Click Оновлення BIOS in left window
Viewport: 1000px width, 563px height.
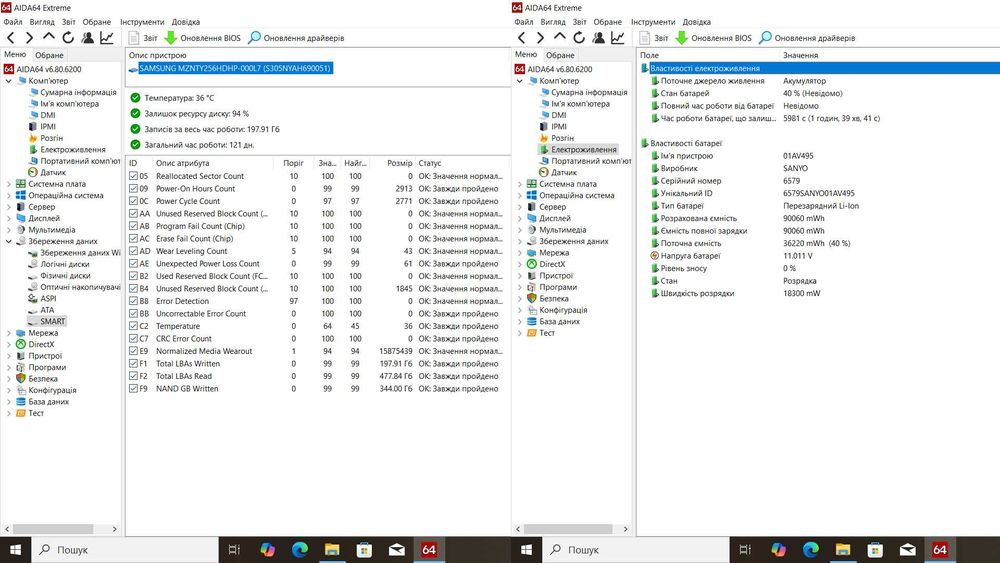click(203, 38)
